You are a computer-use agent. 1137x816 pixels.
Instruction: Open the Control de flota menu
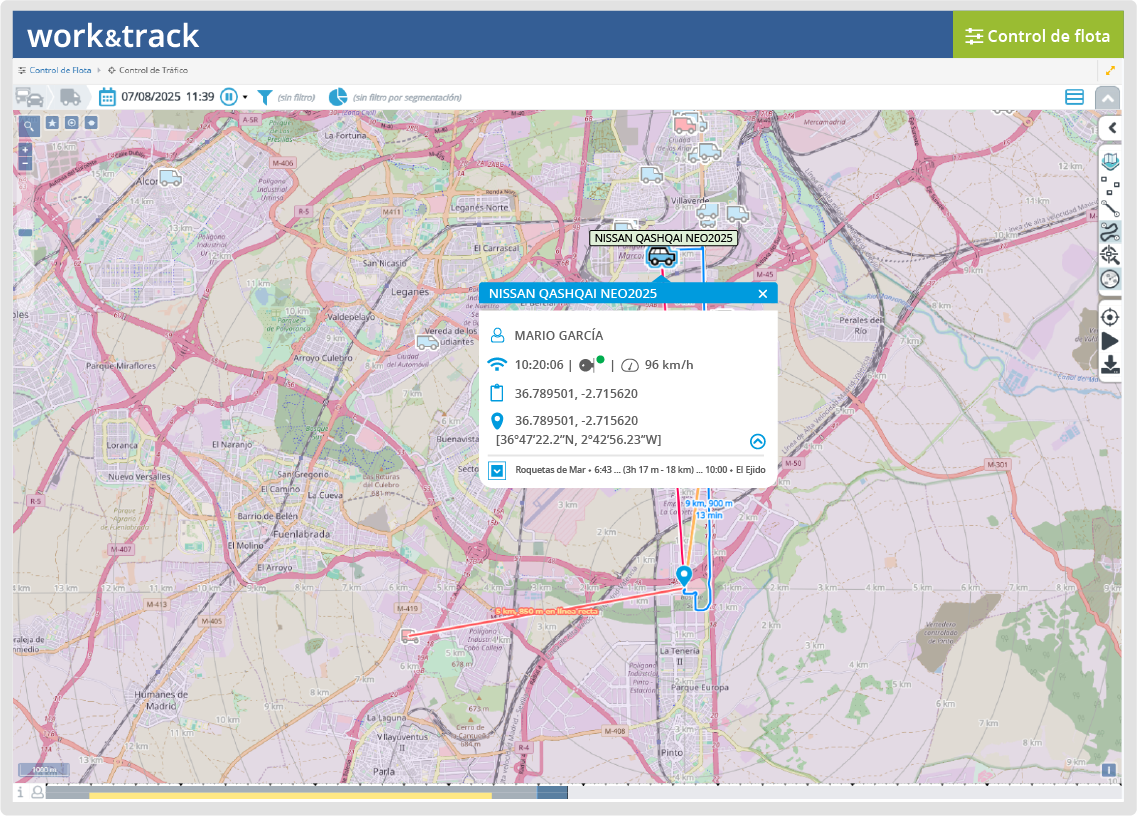tap(1037, 36)
